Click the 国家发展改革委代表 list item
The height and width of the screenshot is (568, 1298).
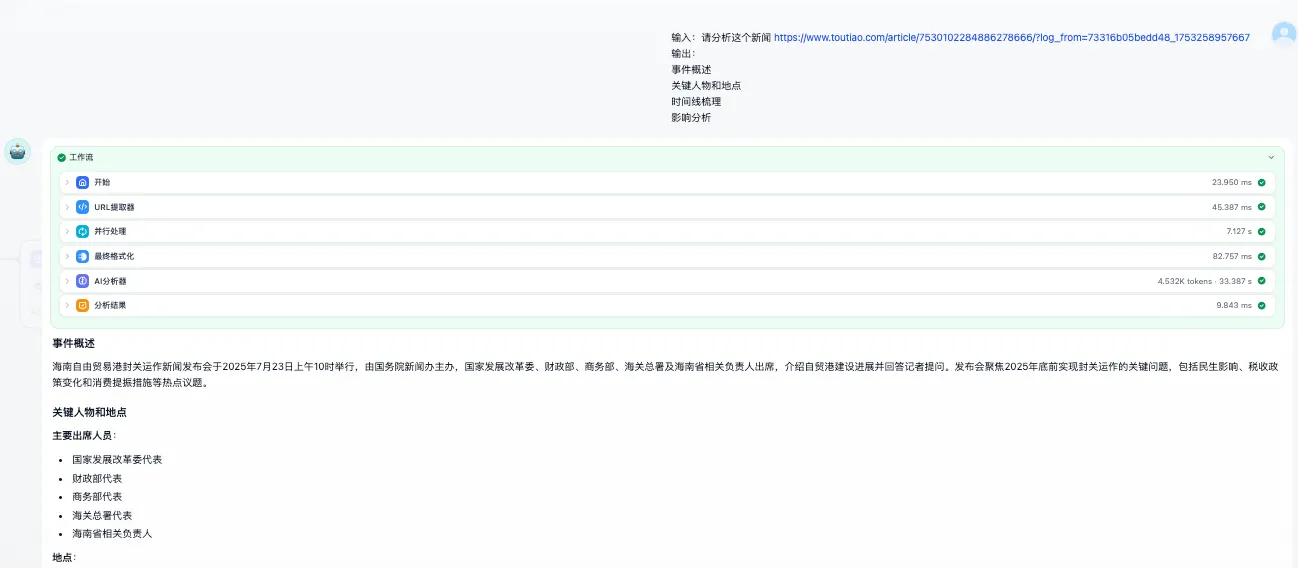[117, 459]
